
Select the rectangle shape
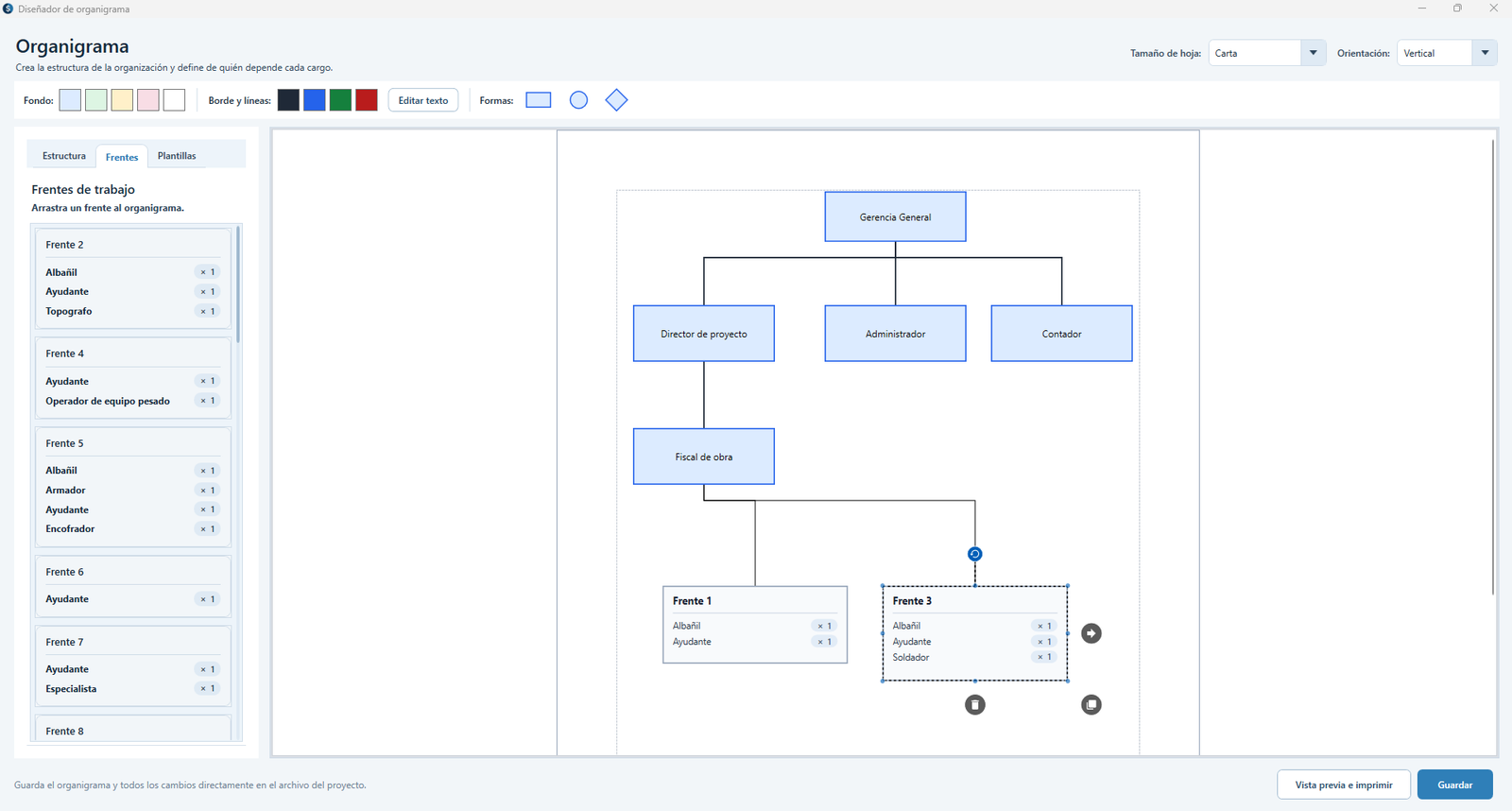539,100
